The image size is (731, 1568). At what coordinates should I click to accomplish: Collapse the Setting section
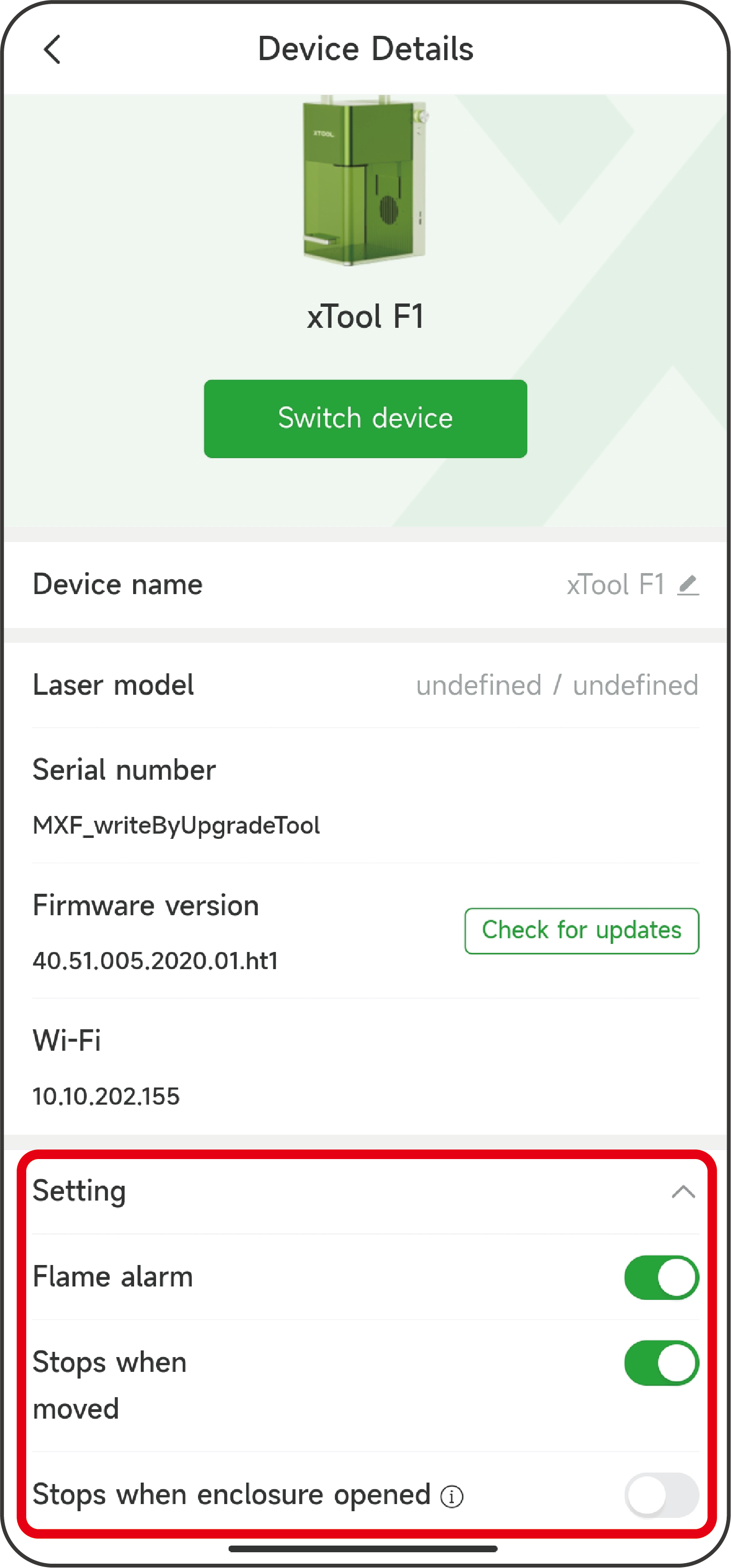pyautogui.click(x=684, y=1192)
